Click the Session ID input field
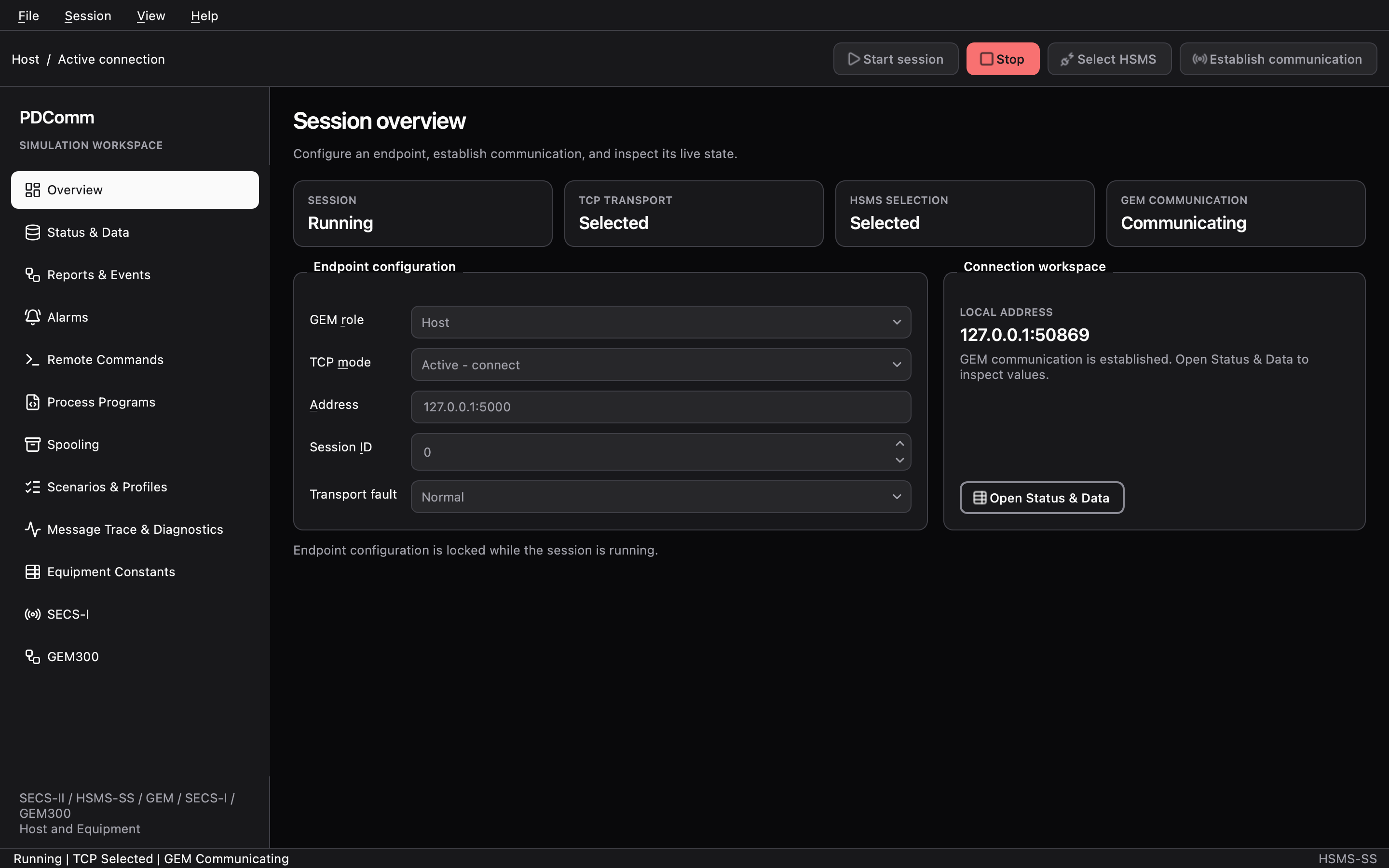The width and height of the screenshot is (1389, 868). click(x=661, y=452)
